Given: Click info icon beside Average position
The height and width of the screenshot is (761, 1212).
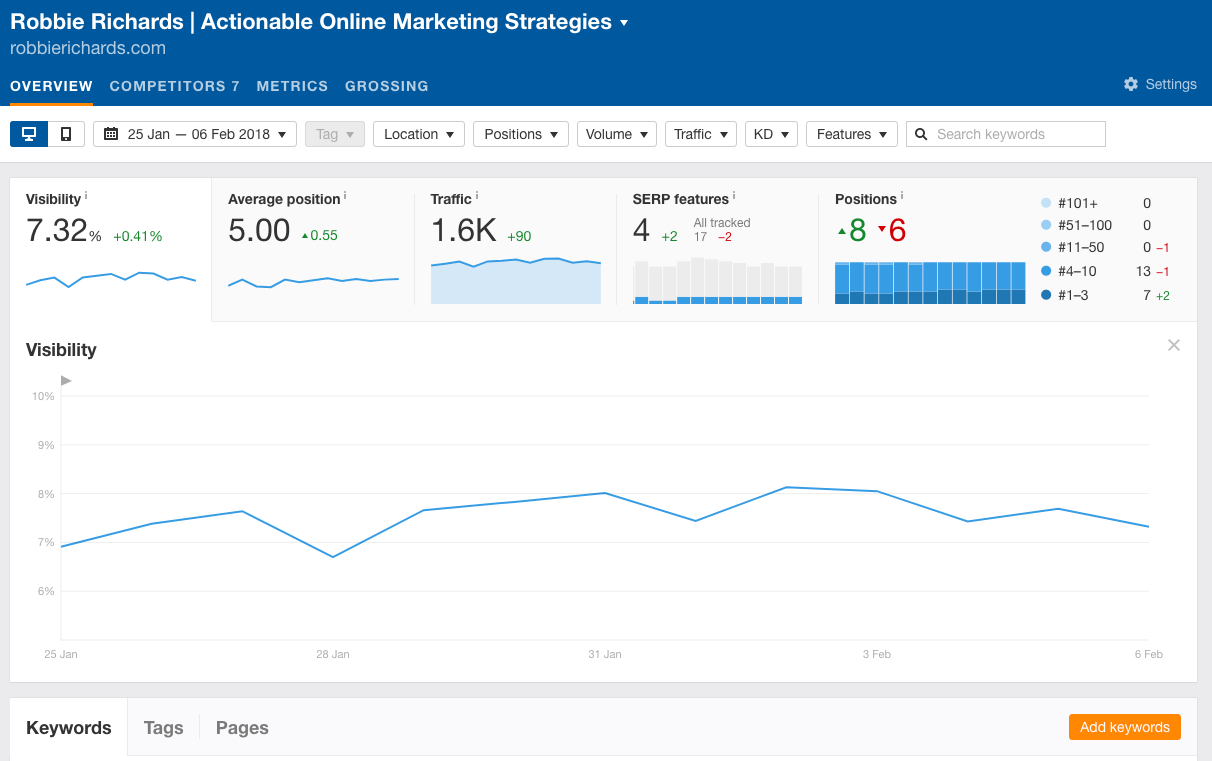Looking at the screenshot, I should tap(345, 196).
